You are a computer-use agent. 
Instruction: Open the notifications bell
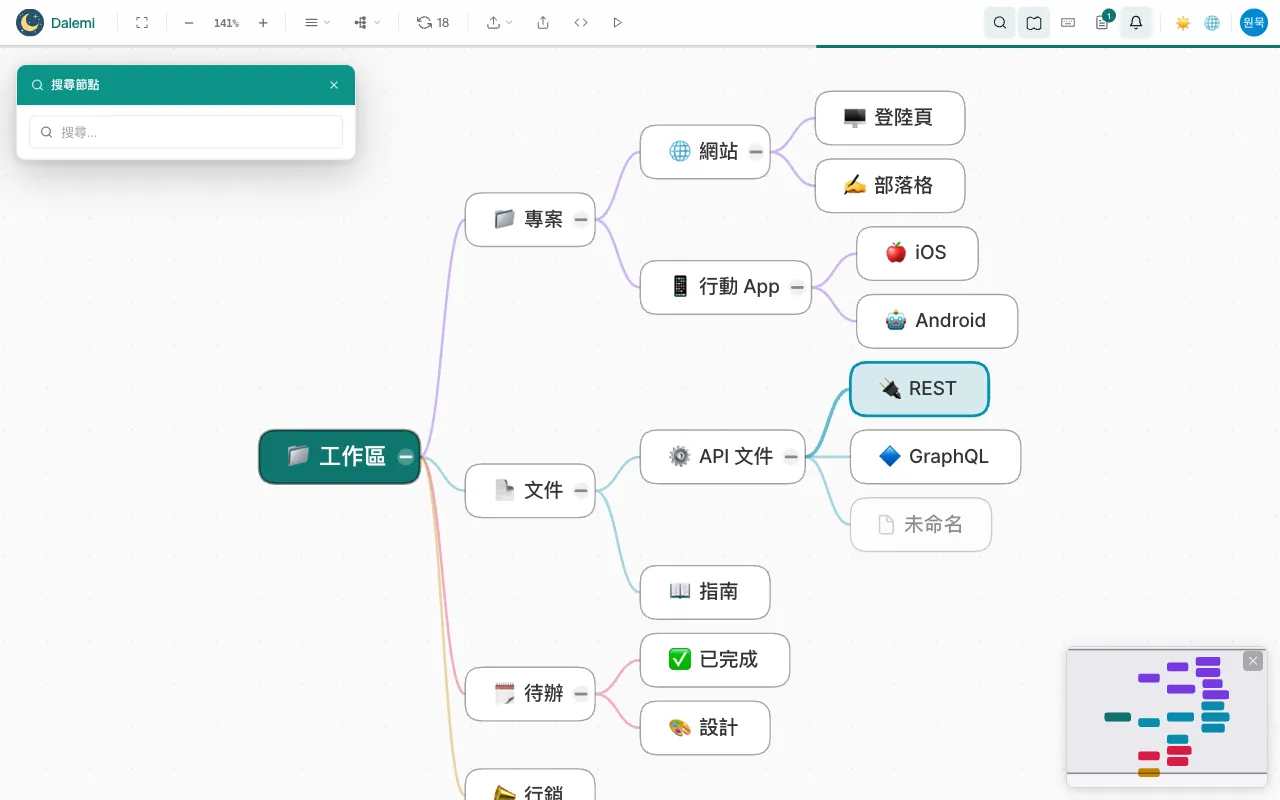coord(1136,22)
